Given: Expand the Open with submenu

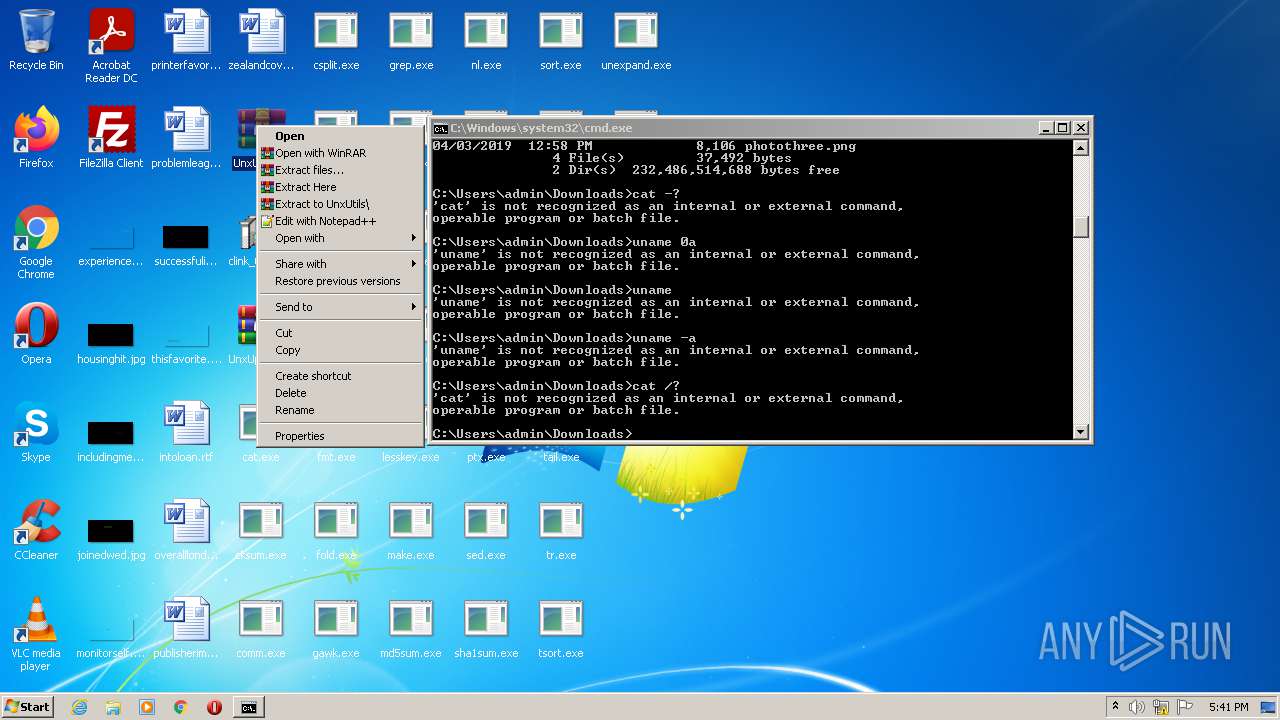Looking at the screenshot, I should pyautogui.click(x=340, y=238).
